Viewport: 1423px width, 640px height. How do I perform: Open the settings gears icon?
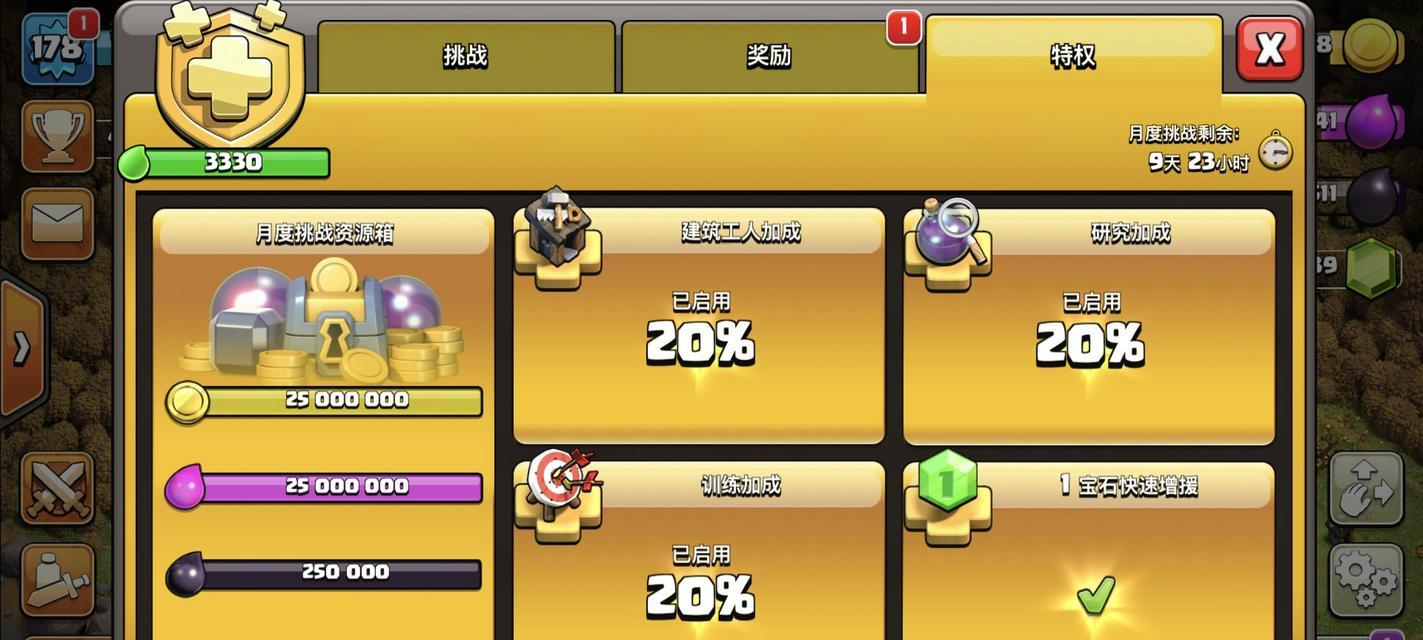click(1366, 580)
